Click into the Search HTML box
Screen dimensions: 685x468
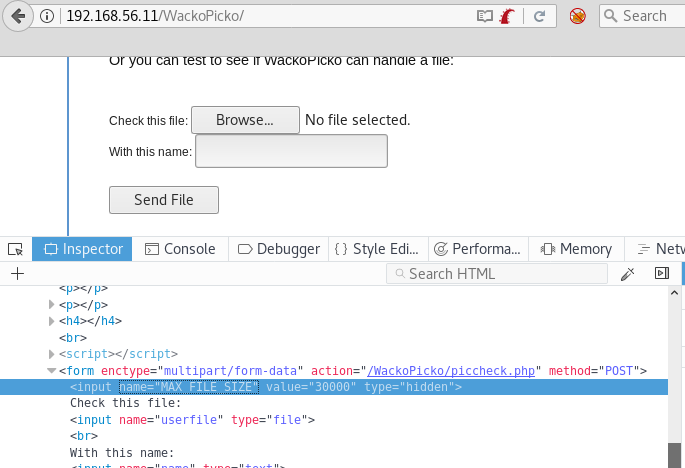click(497, 274)
